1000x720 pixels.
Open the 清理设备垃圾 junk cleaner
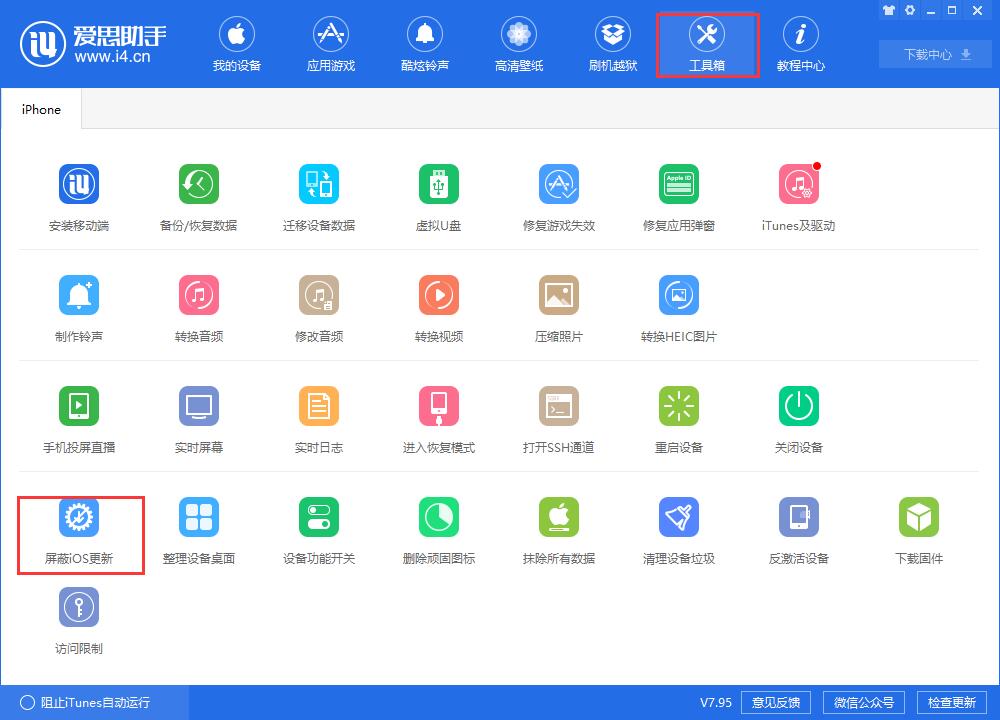point(679,527)
